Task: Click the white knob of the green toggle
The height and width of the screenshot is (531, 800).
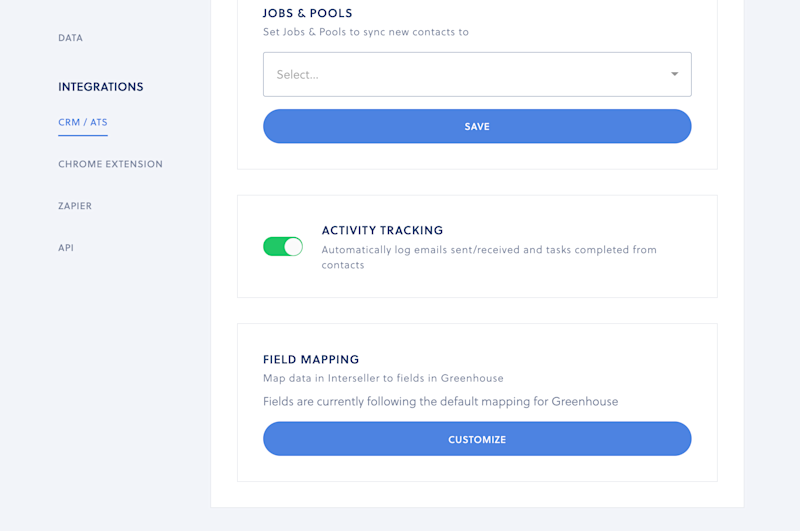Action: [x=293, y=247]
